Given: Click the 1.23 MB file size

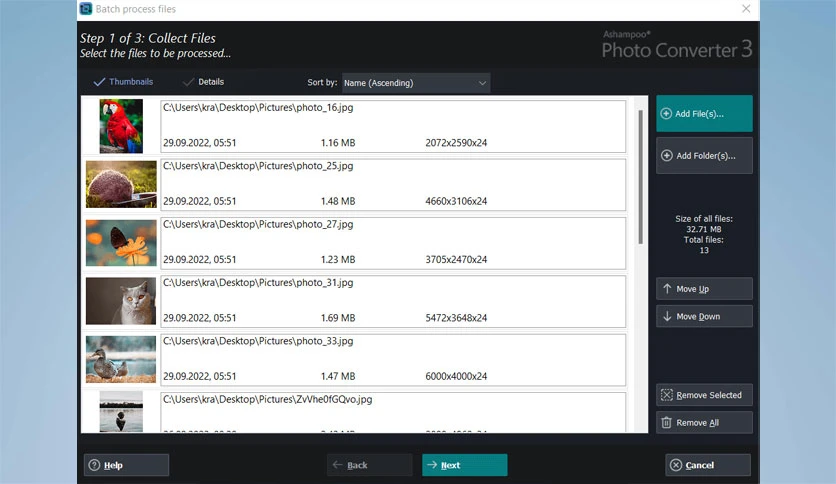Looking at the screenshot, I should pyautogui.click(x=338, y=260).
